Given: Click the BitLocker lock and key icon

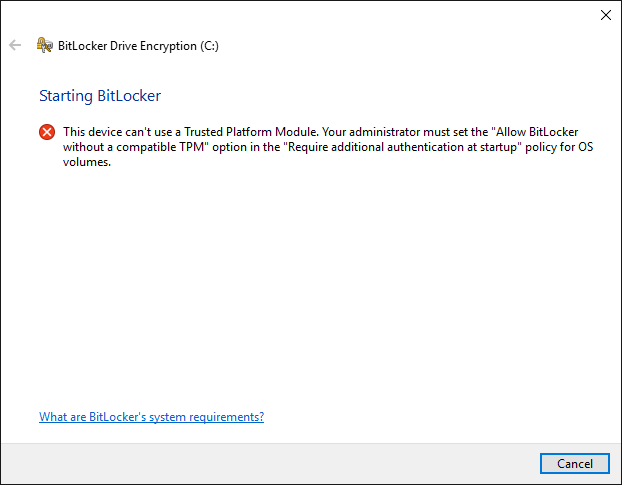Looking at the screenshot, I should coord(45,45).
